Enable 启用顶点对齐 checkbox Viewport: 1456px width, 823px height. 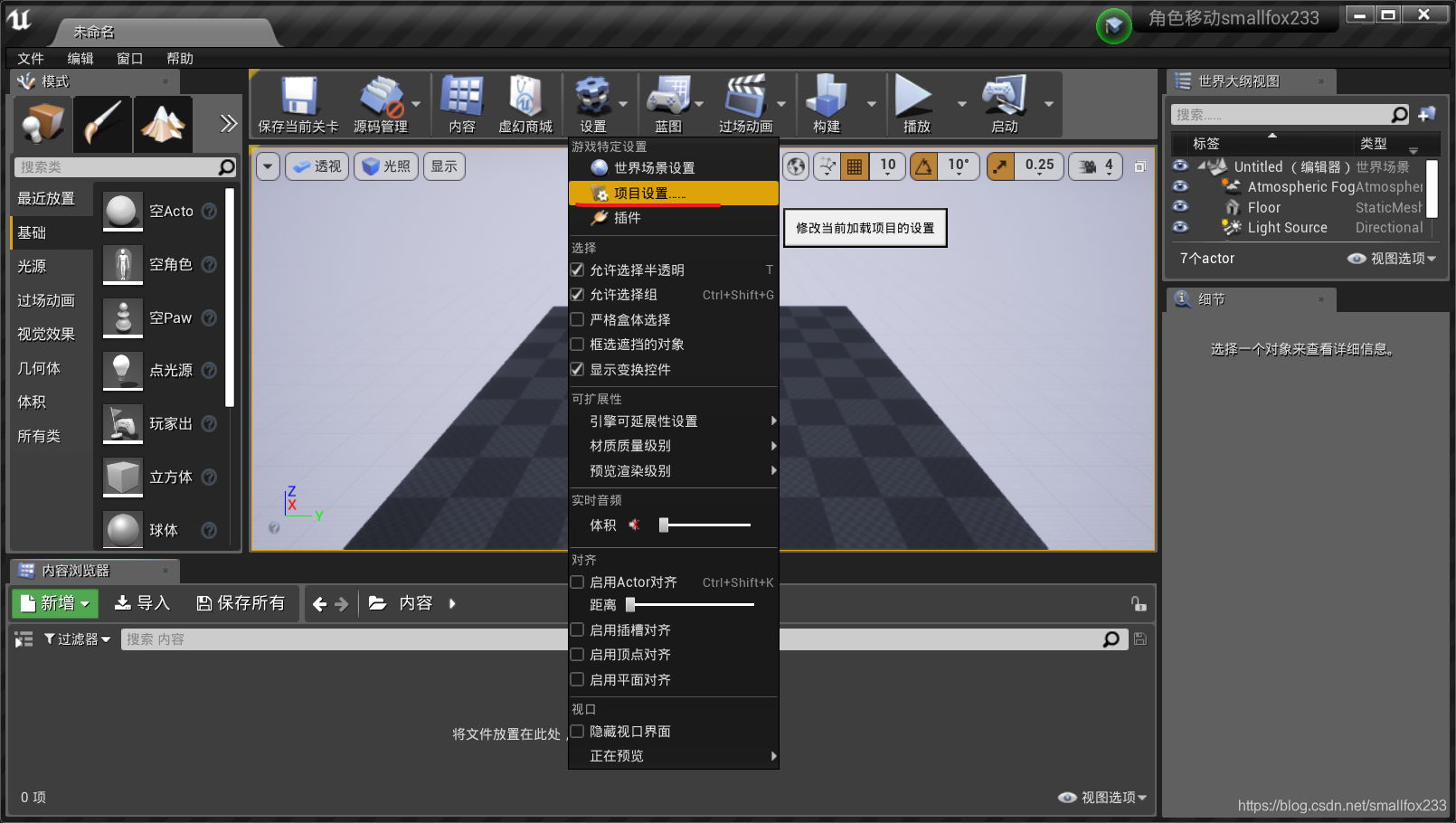(x=577, y=654)
